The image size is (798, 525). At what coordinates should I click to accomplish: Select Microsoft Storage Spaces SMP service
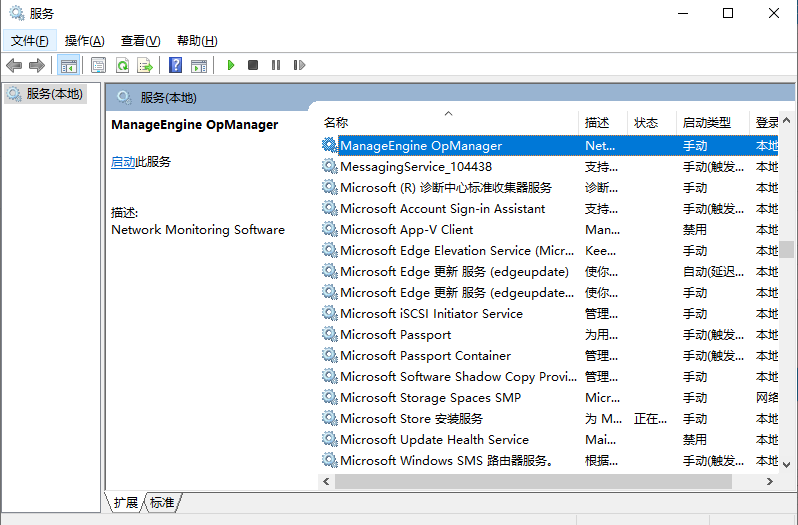pos(550,397)
